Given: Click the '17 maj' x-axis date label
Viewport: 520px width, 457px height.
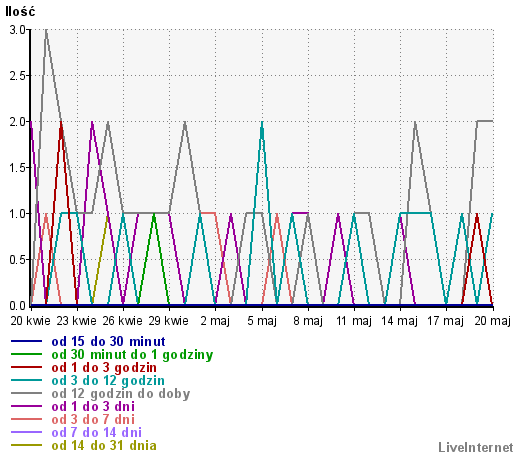Looking at the screenshot, I should point(446,321).
